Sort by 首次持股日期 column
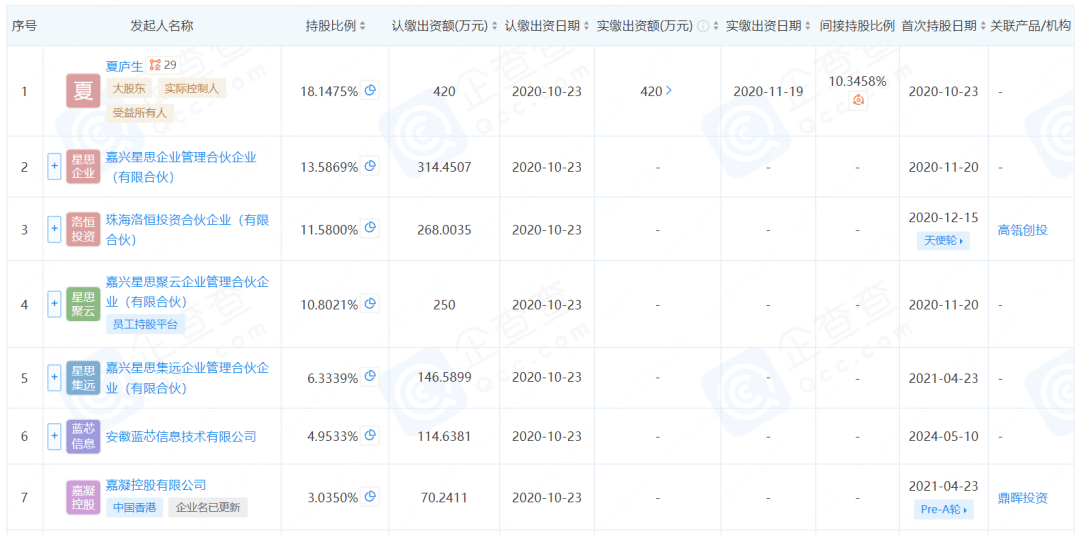This screenshot has height=535, width=1080. (x=982, y=26)
